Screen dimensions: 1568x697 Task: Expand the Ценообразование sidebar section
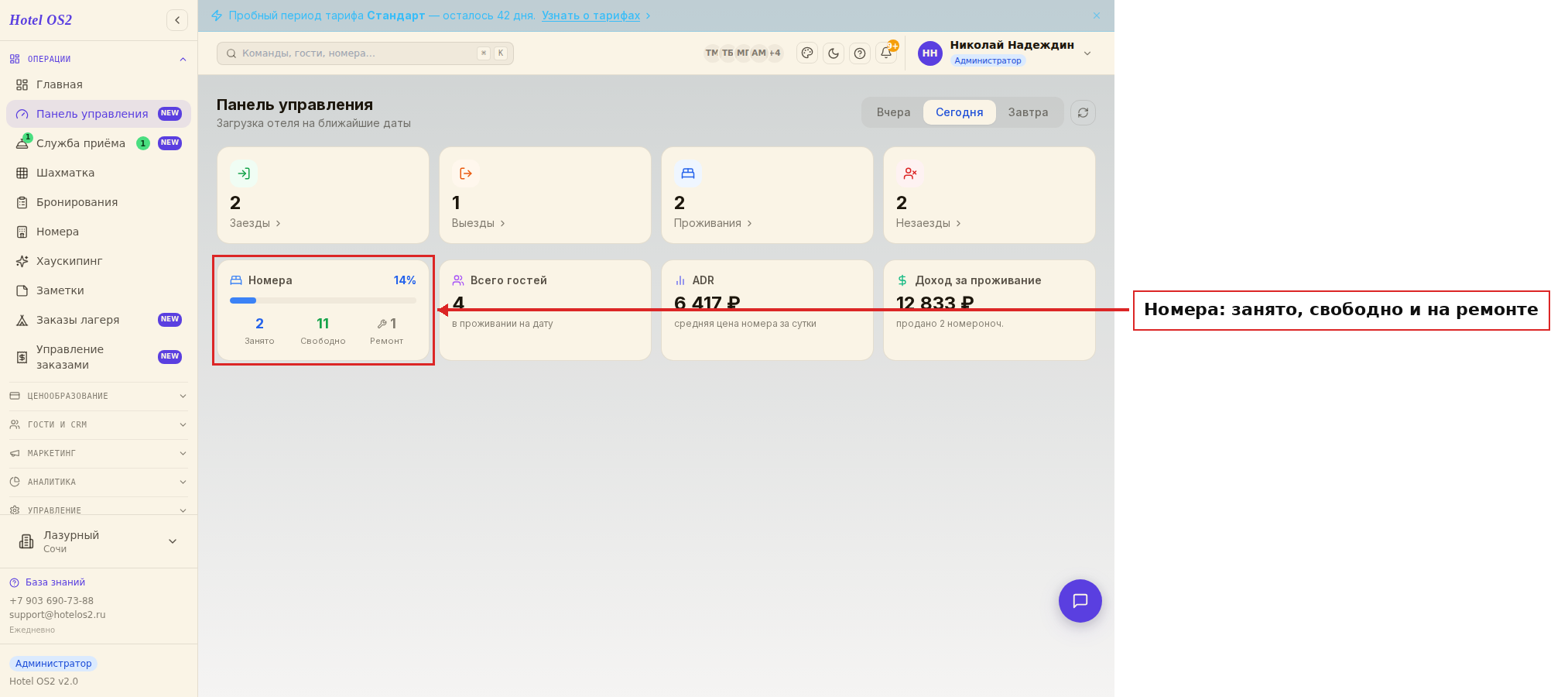(98, 396)
